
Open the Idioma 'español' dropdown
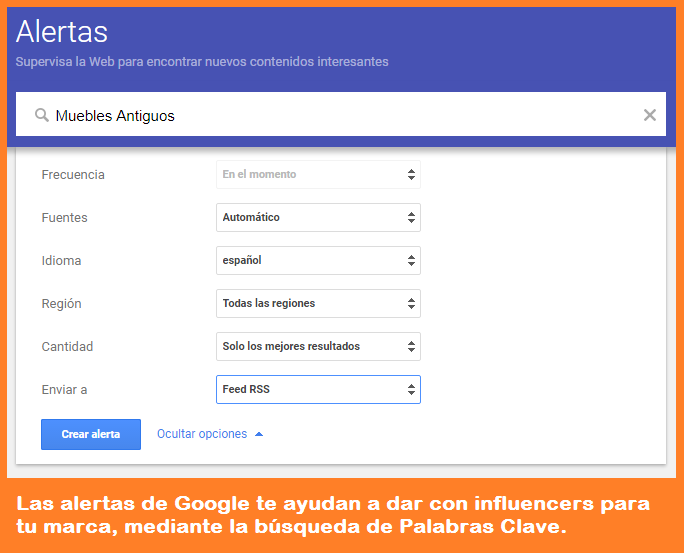coord(318,260)
